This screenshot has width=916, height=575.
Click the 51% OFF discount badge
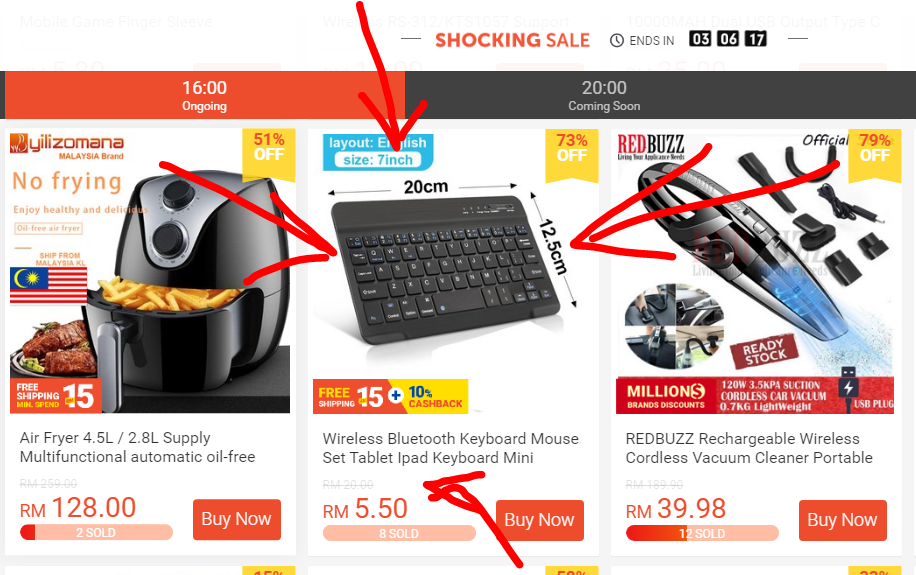[269, 147]
